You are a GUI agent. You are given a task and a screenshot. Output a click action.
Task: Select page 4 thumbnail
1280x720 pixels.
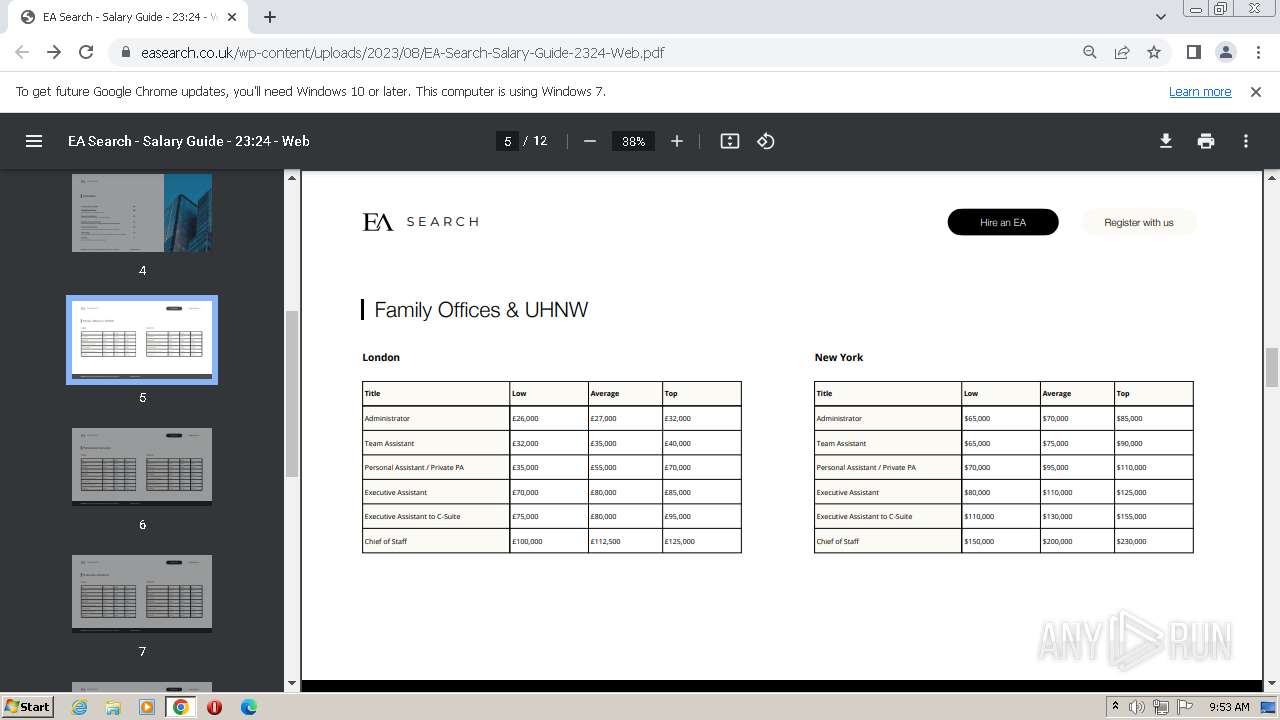pyautogui.click(x=142, y=212)
